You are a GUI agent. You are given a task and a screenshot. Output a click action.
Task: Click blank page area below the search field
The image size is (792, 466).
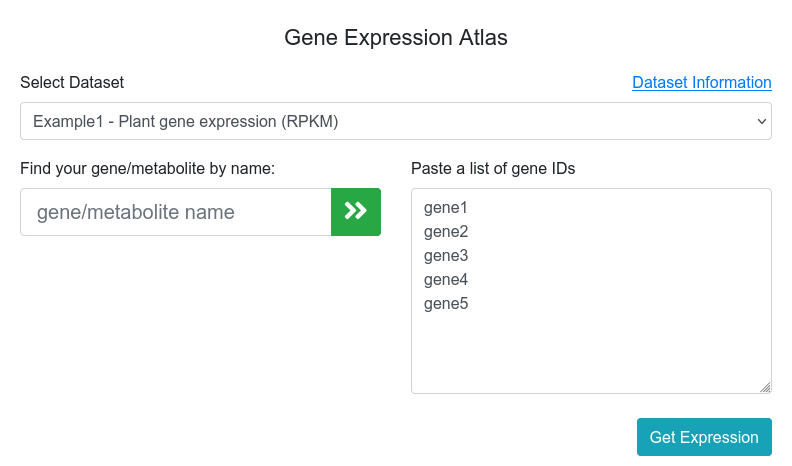200,340
